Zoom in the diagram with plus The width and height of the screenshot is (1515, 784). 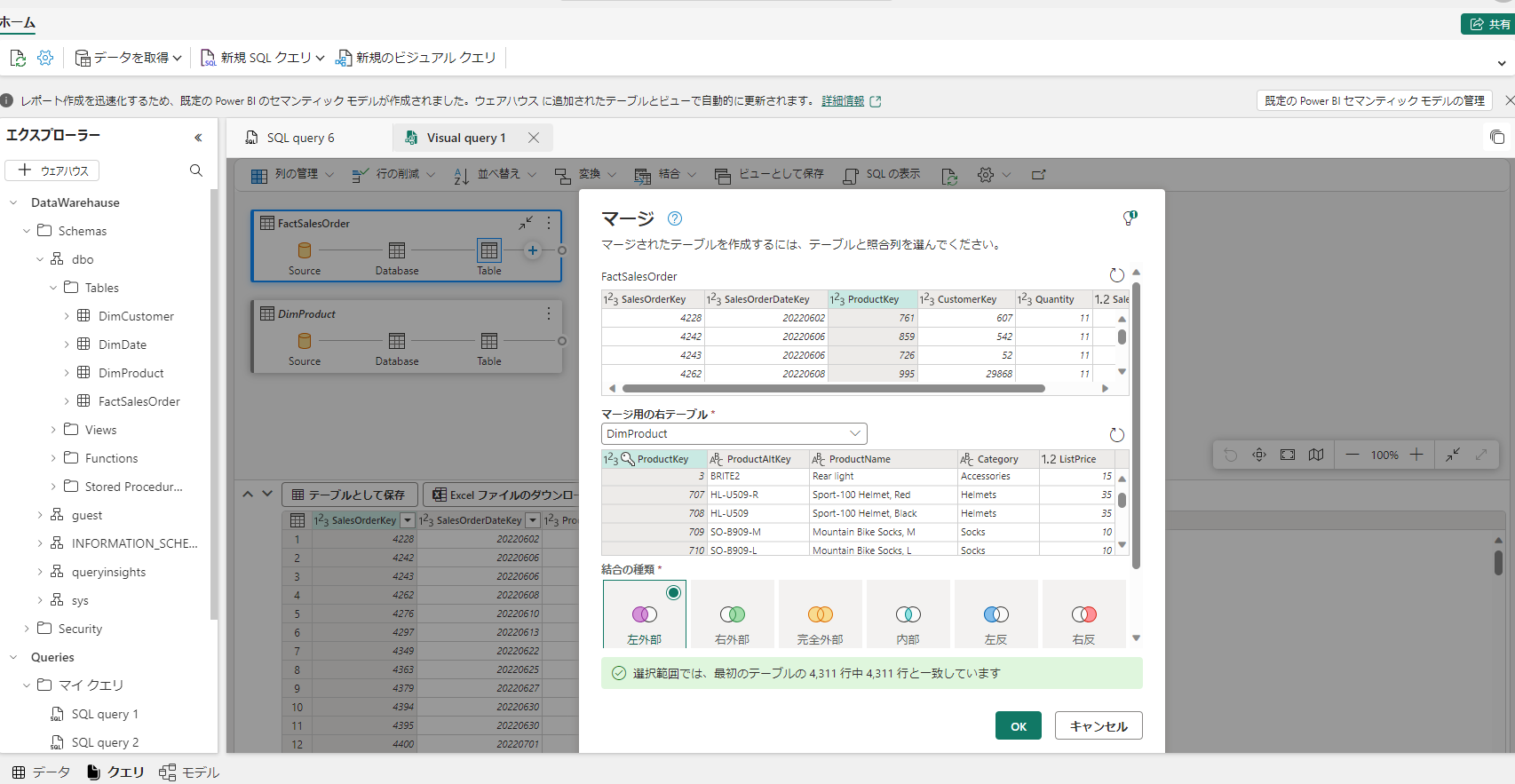click(1416, 455)
